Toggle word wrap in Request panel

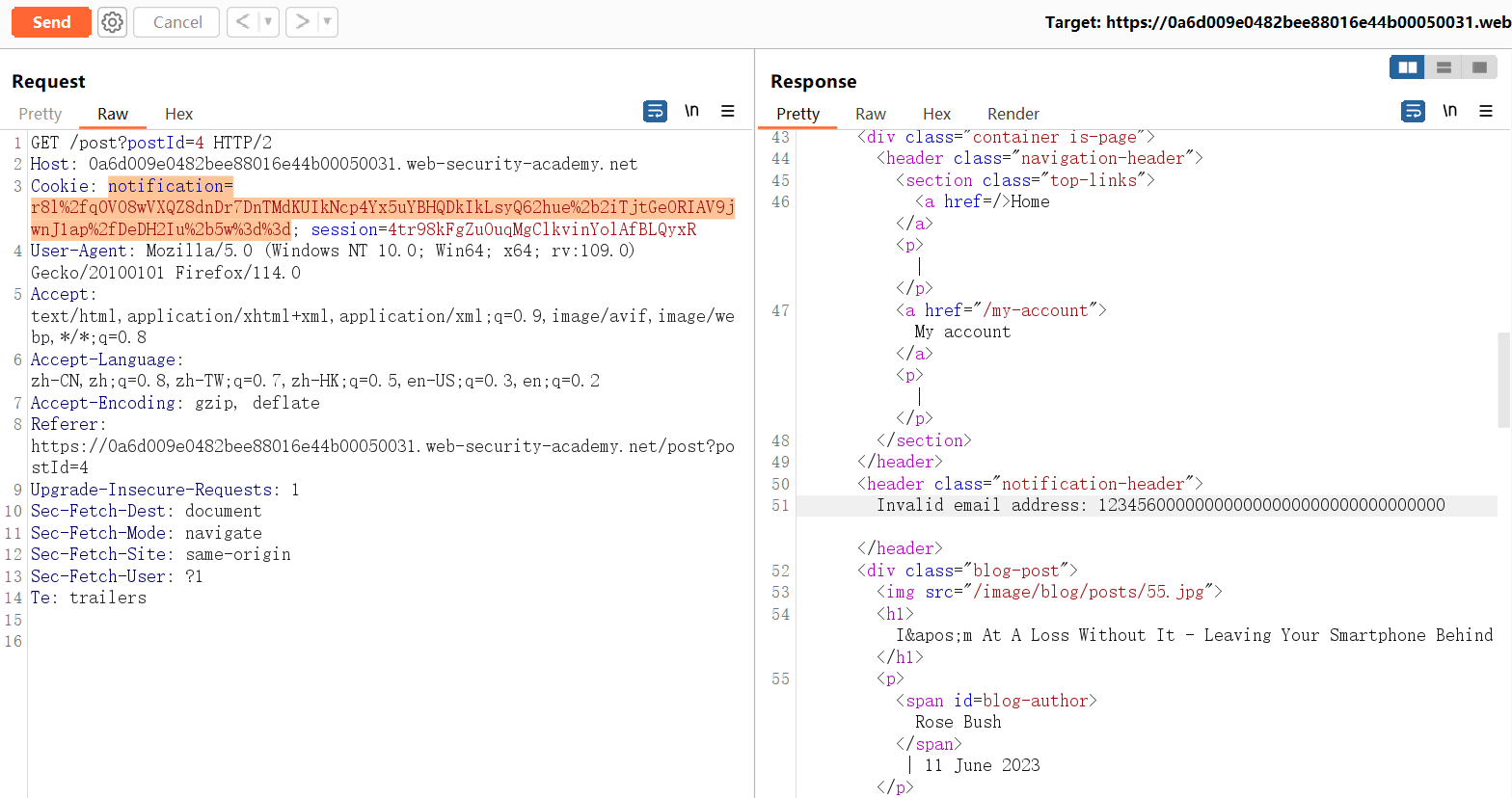click(655, 112)
